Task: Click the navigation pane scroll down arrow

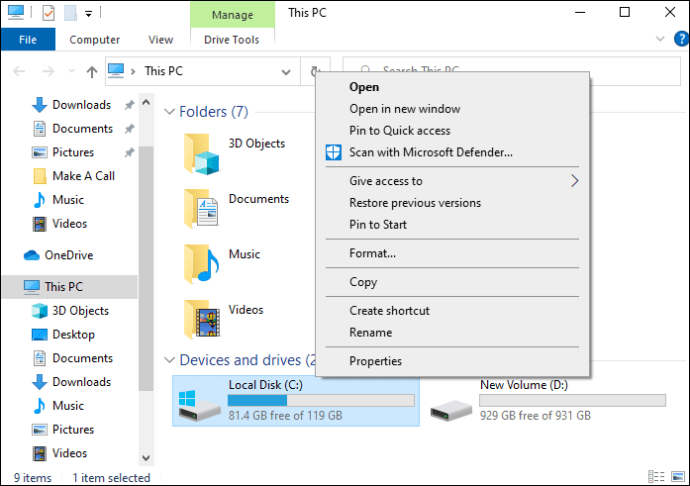Action: pos(146,458)
